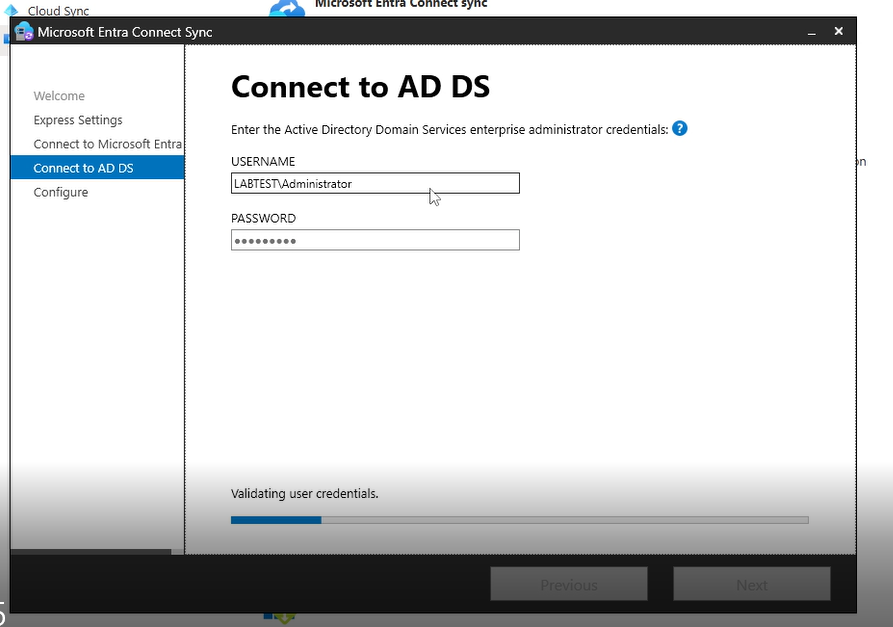Image resolution: width=893 pixels, height=627 pixels.
Task: Click the background 'Microsoft Entra Connect sync' heading
Action: point(402,5)
